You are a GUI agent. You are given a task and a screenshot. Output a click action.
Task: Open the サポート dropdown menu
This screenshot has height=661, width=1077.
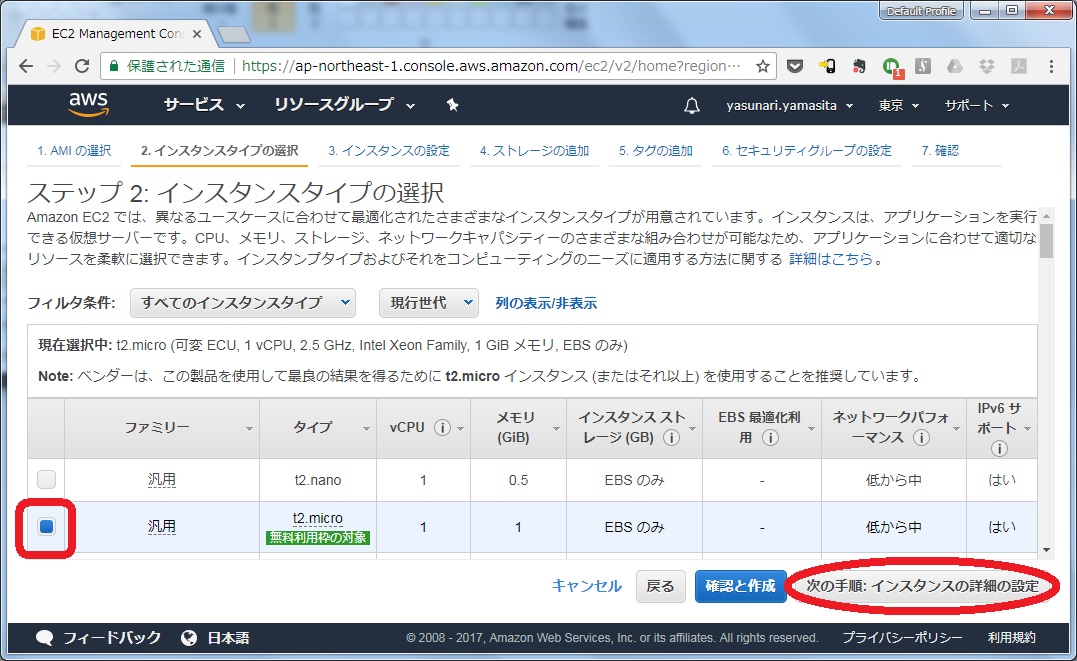point(977,106)
